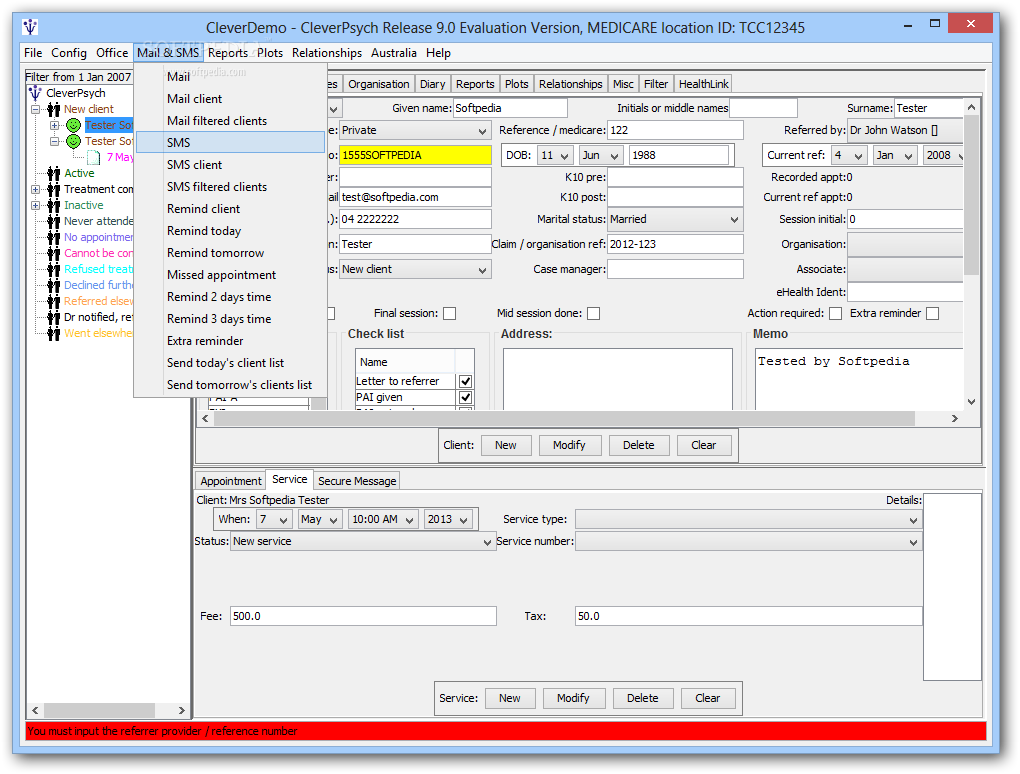Toggle the Extra reminder checkbox

tap(933, 314)
